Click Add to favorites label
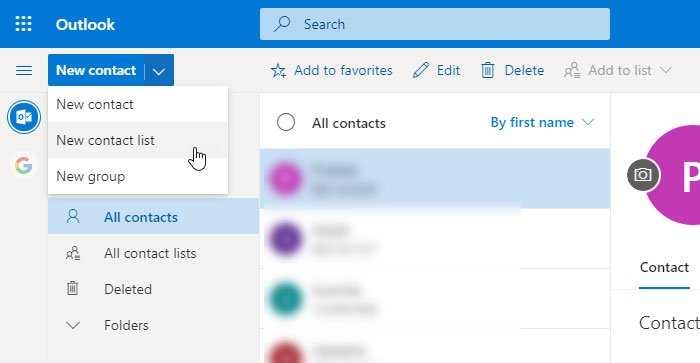The image size is (700, 363). [343, 71]
